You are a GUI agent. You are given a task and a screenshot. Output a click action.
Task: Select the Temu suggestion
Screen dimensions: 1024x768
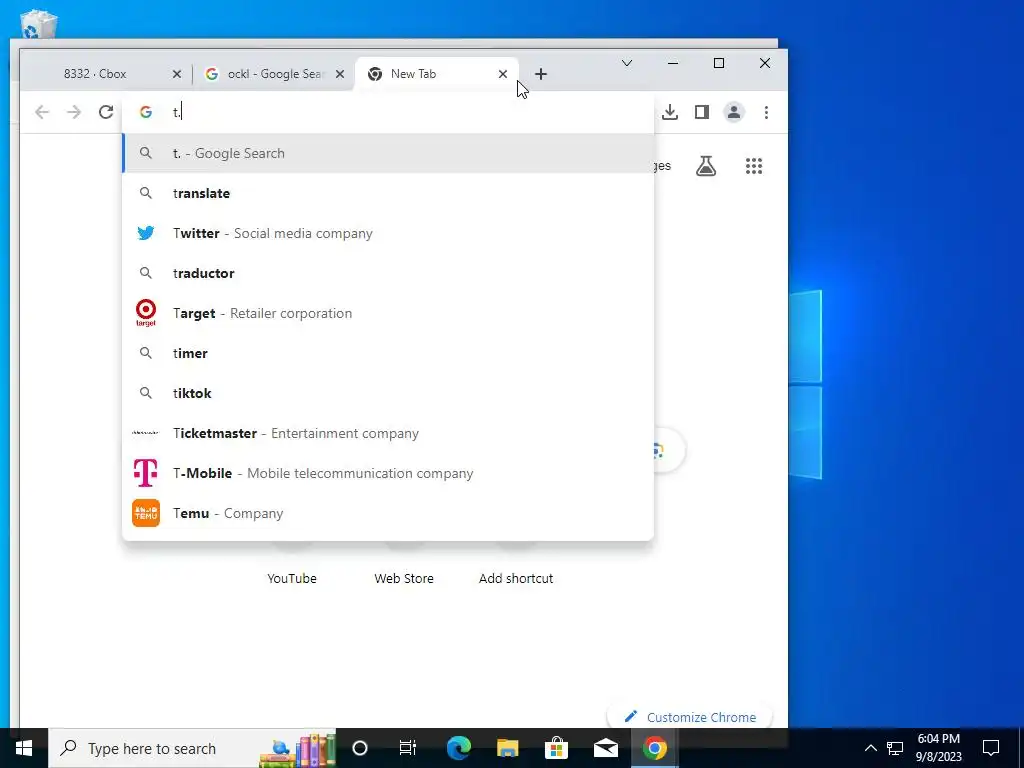388,513
